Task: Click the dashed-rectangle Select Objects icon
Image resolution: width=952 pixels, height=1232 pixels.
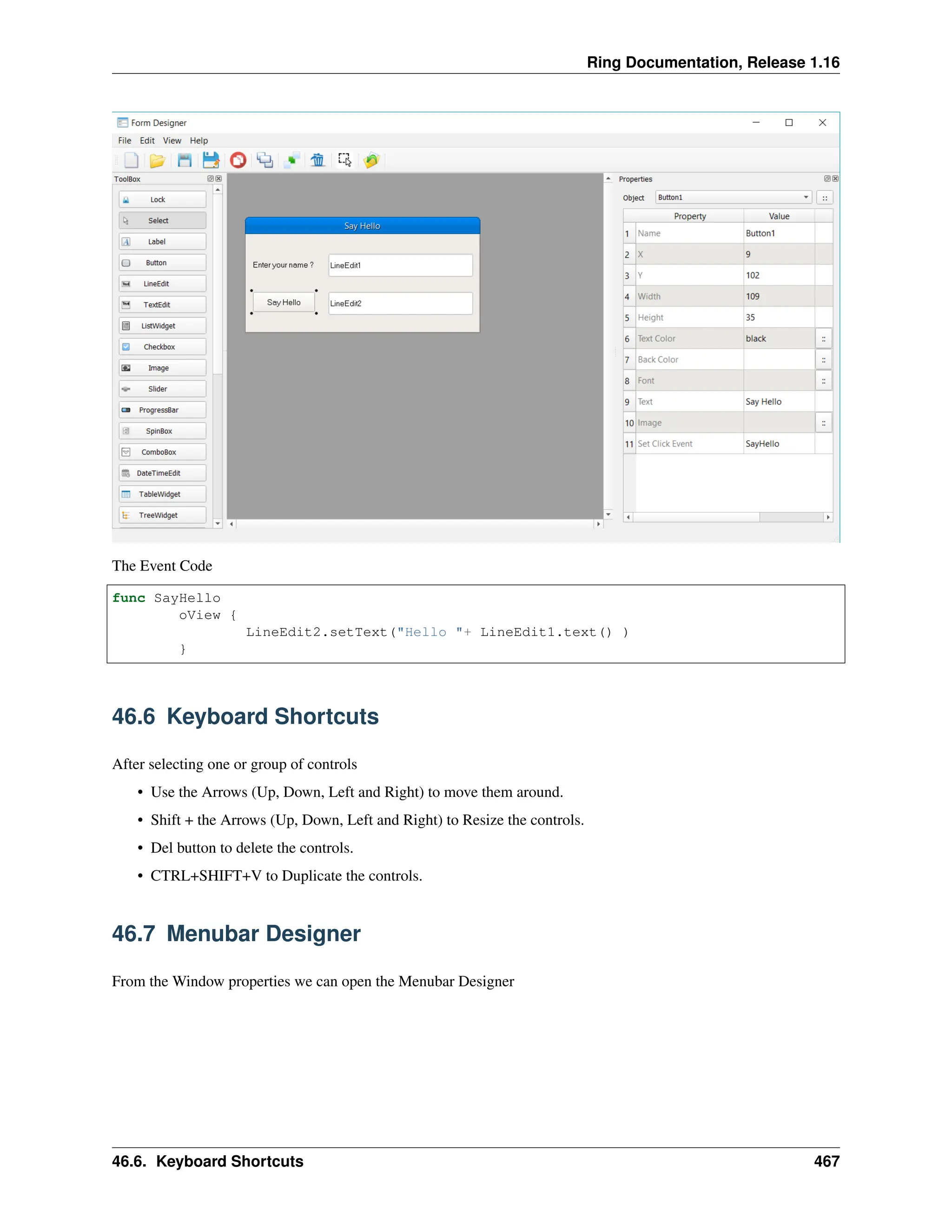Action: click(344, 160)
